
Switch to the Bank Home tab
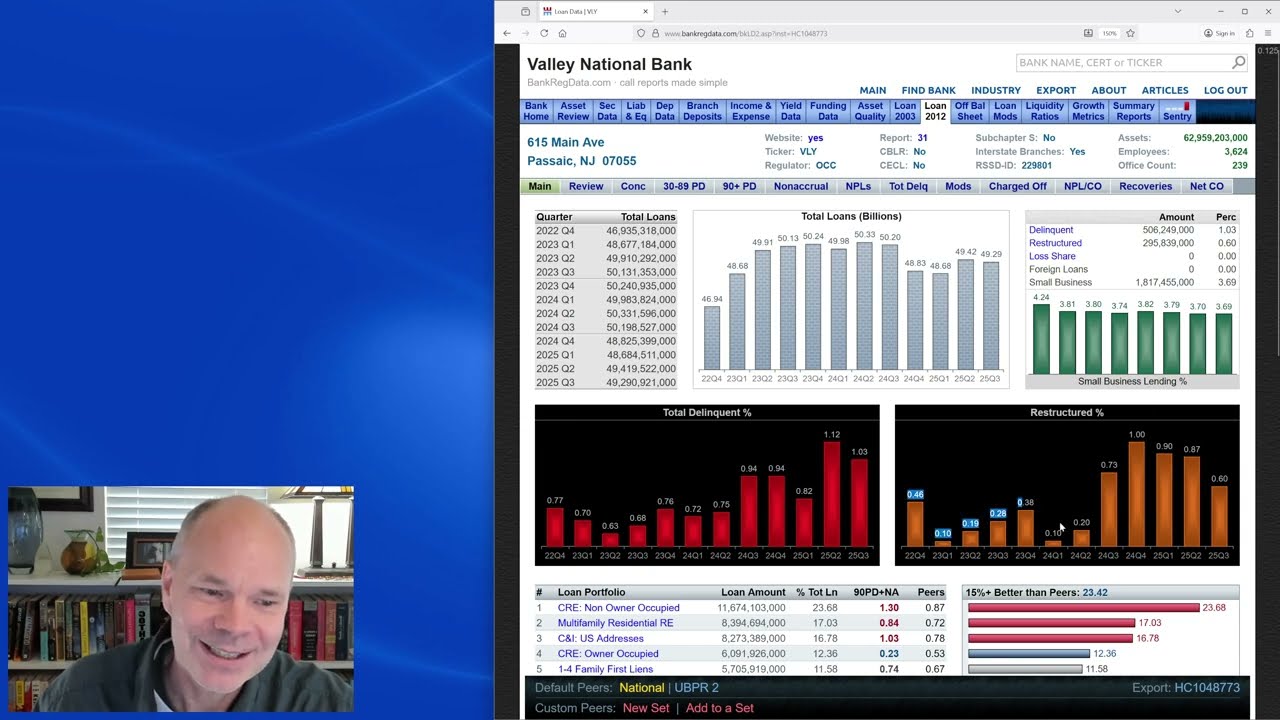click(536, 111)
